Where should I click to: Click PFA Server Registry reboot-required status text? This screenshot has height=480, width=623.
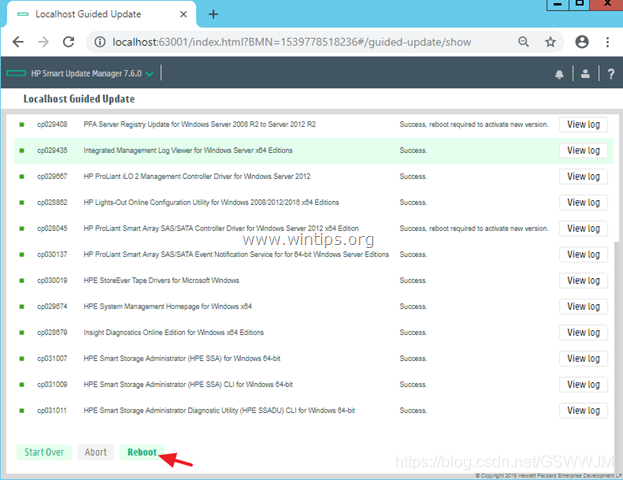(x=474, y=124)
